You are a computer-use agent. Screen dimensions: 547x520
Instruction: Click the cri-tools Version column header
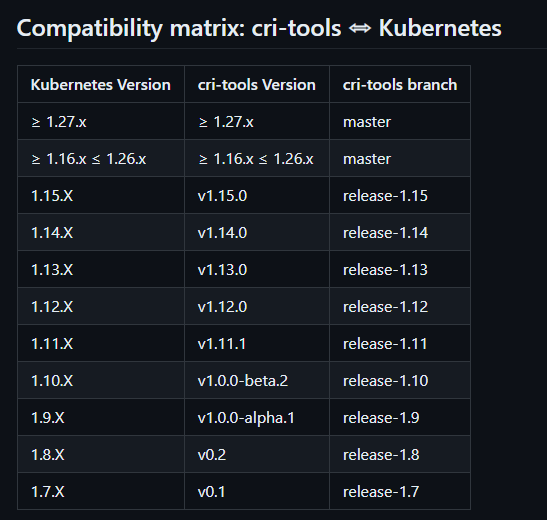click(x=257, y=84)
